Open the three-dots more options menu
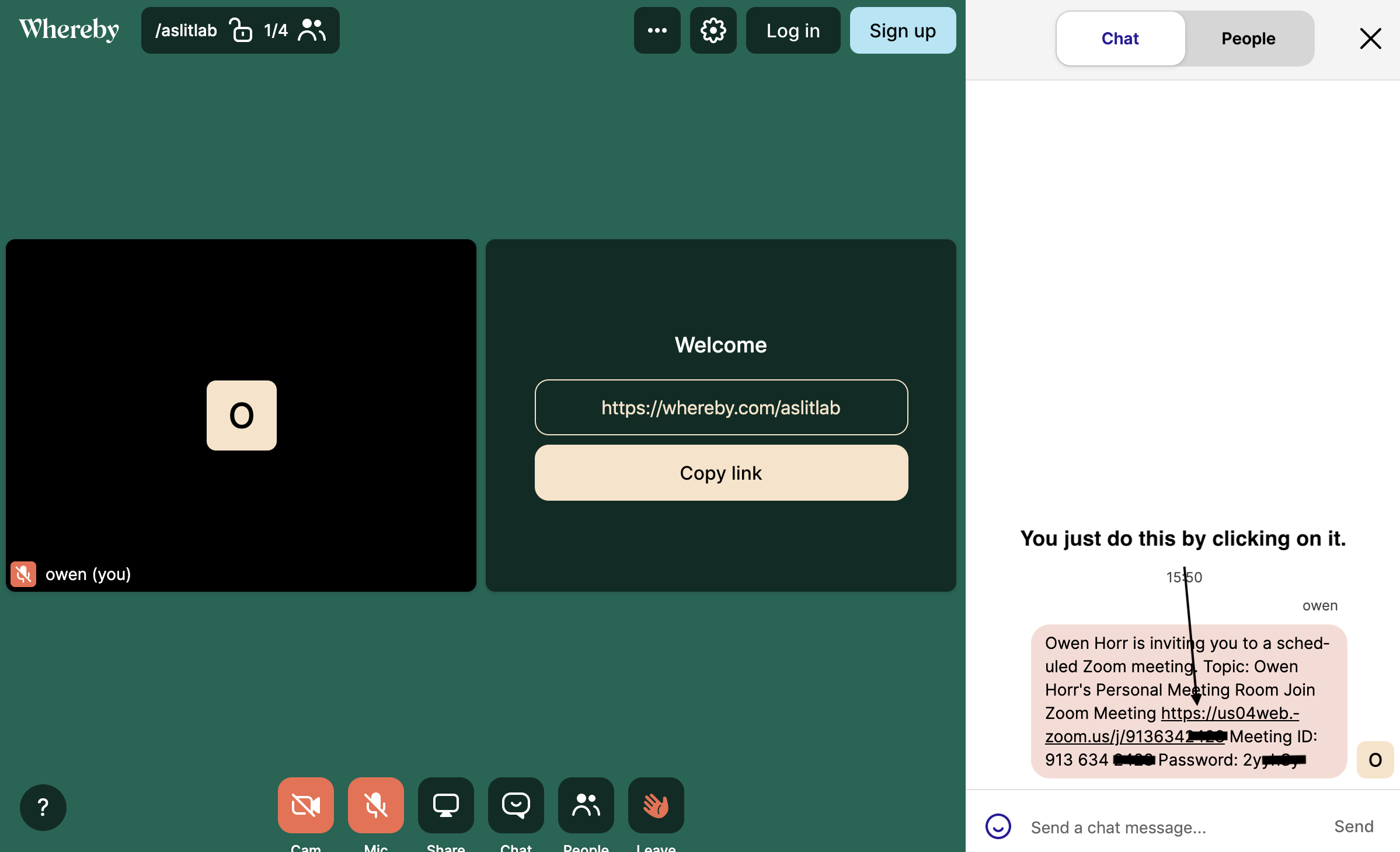1400x852 pixels. pos(657,30)
